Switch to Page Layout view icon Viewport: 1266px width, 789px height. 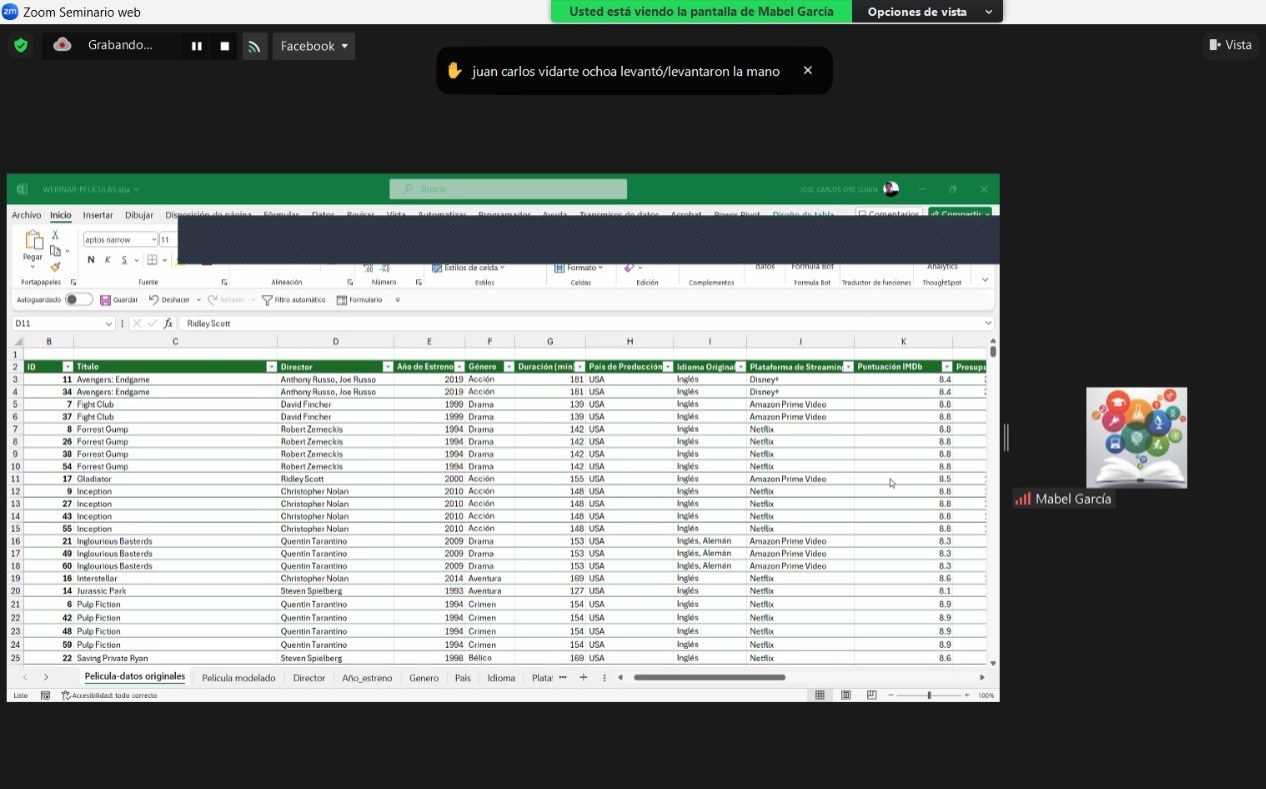click(846, 695)
